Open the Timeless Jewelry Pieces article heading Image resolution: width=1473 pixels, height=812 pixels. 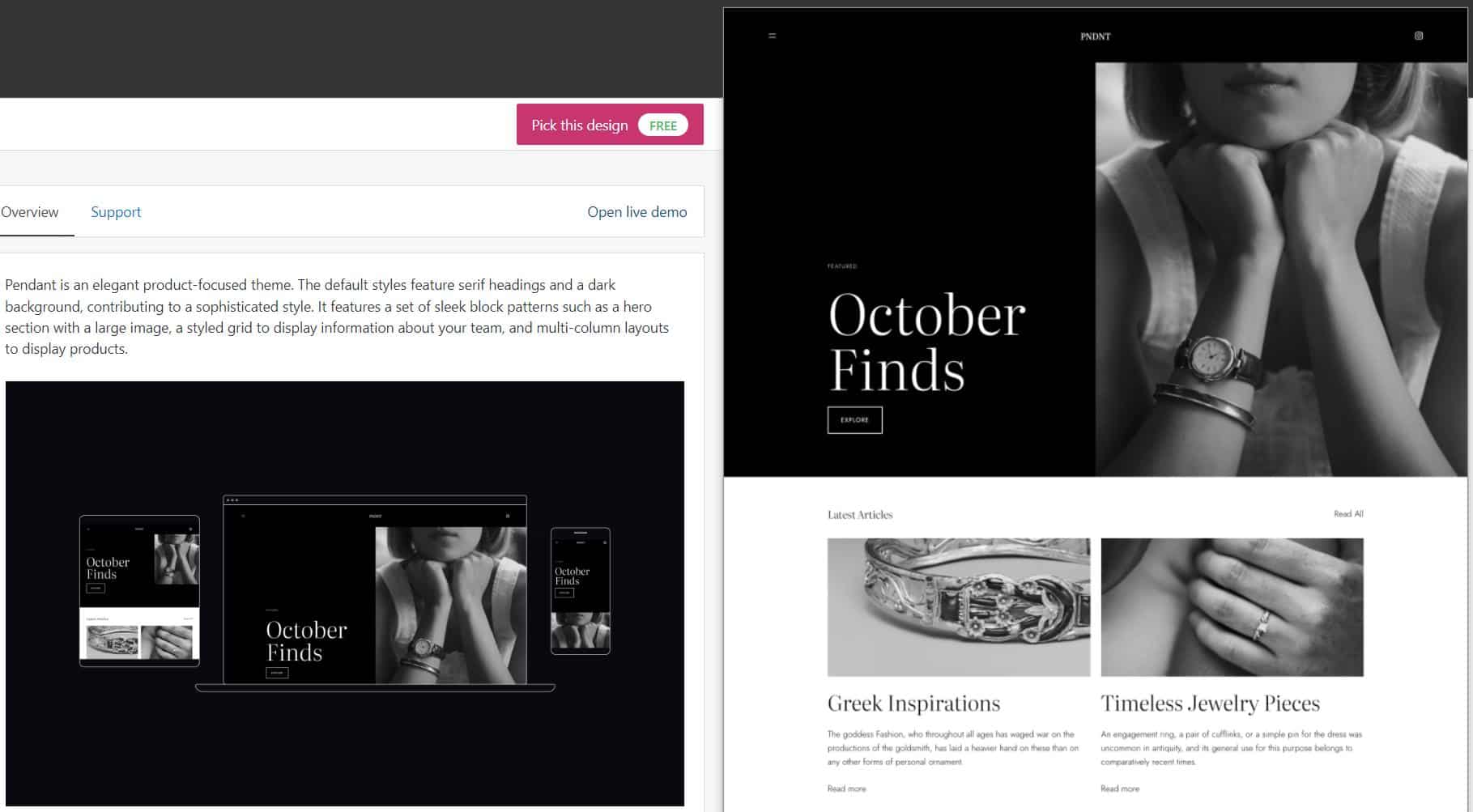(x=1210, y=703)
